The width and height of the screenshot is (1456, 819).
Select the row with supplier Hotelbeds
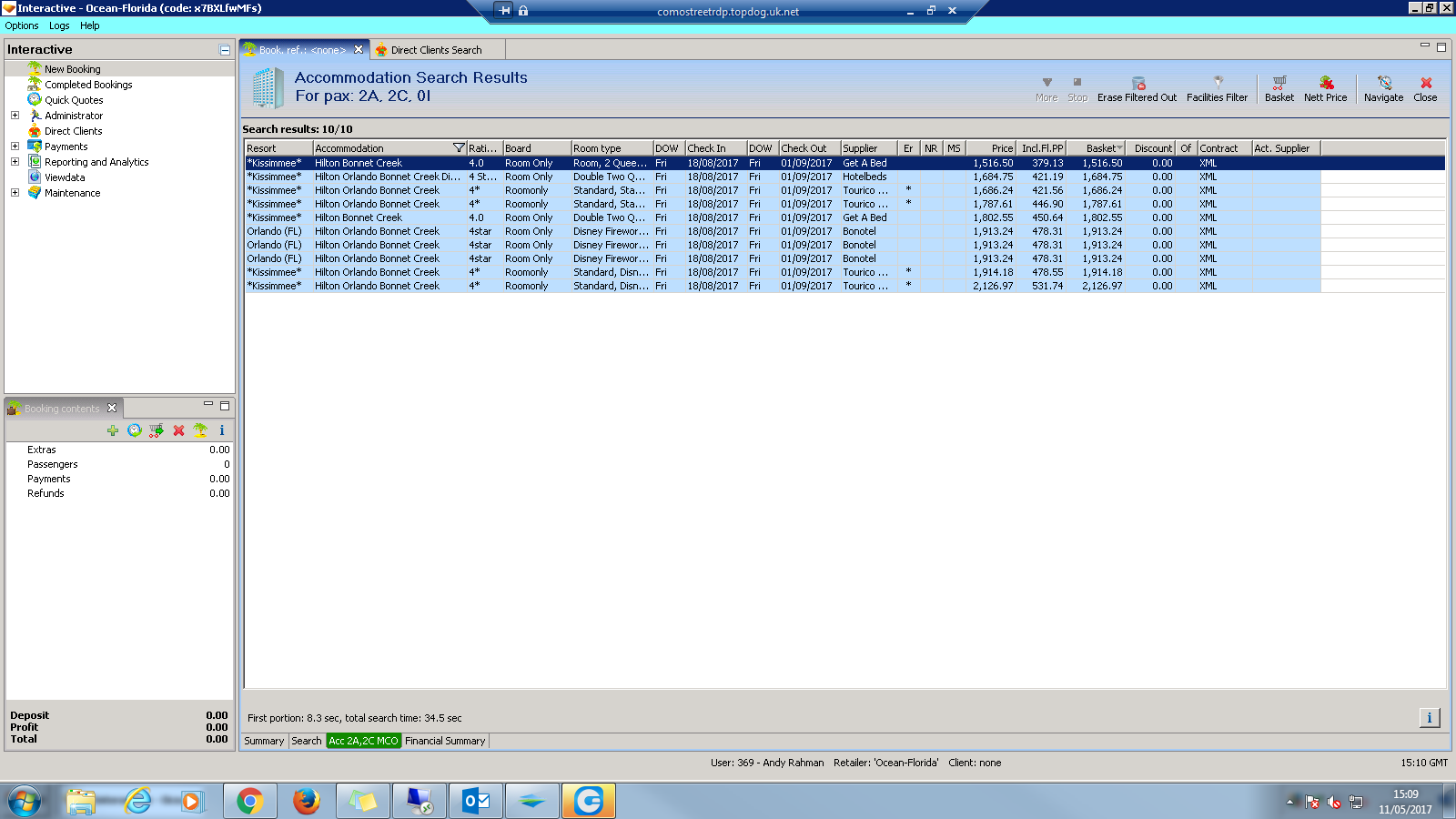(x=783, y=177)
